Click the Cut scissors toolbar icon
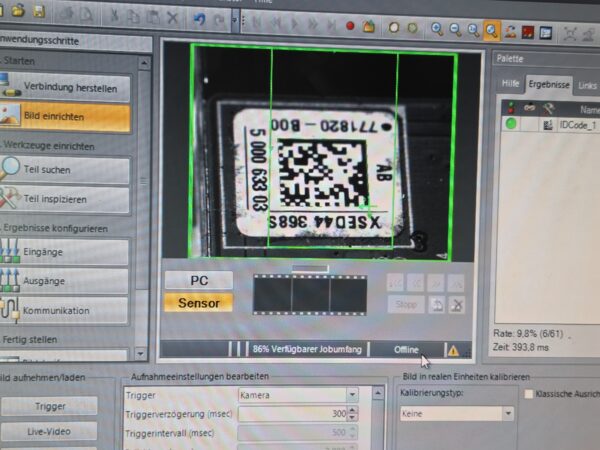The height and width of the screenshot is (450, 600). click(x=114, y=15)
